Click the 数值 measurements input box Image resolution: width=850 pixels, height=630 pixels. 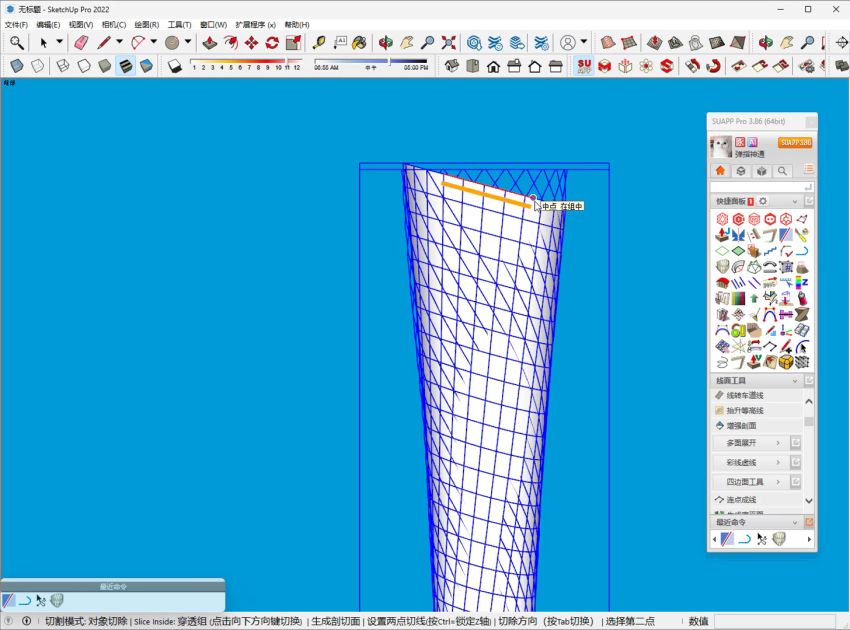click(x=774, y=621)
